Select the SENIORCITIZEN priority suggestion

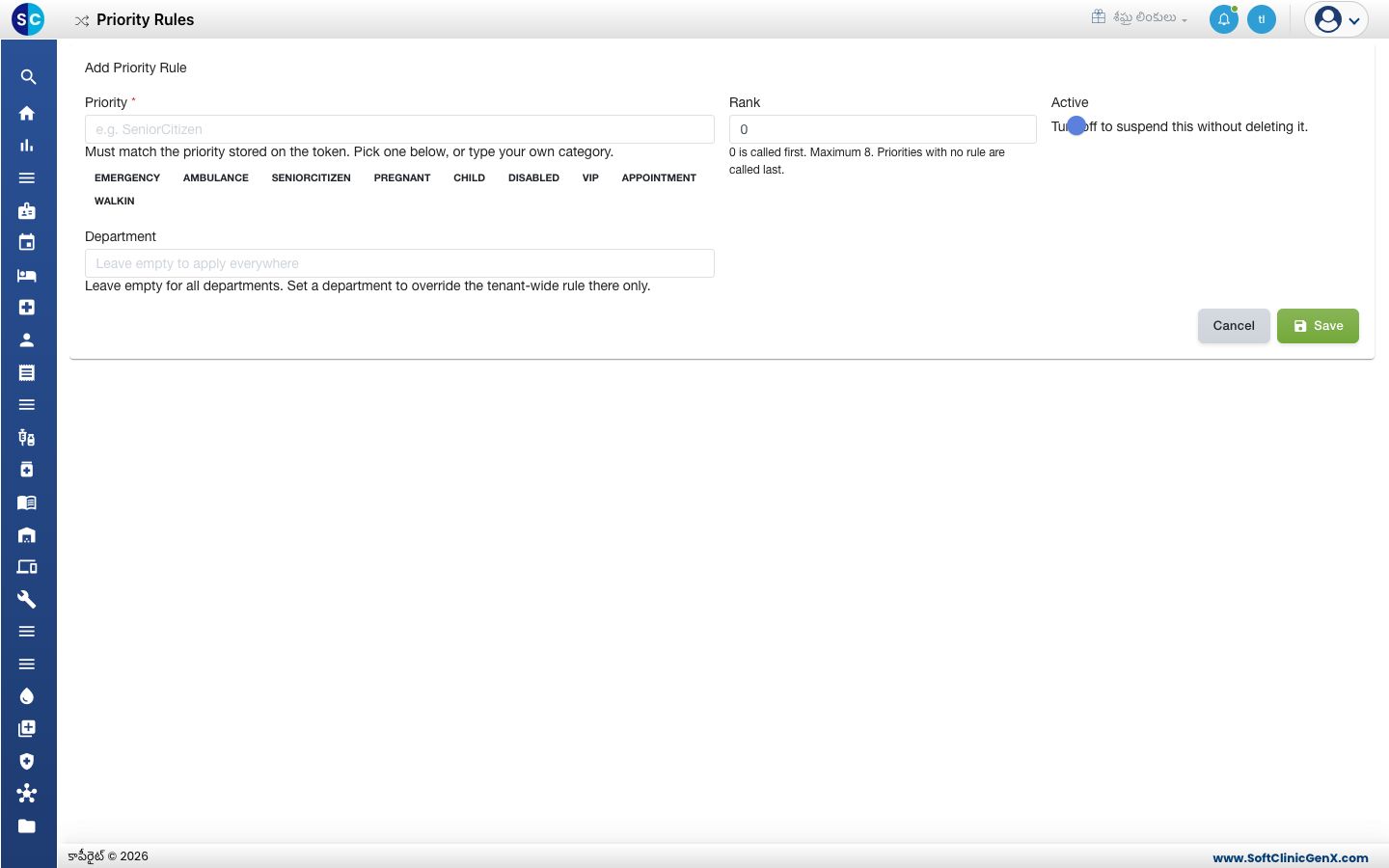click(312, 178)
